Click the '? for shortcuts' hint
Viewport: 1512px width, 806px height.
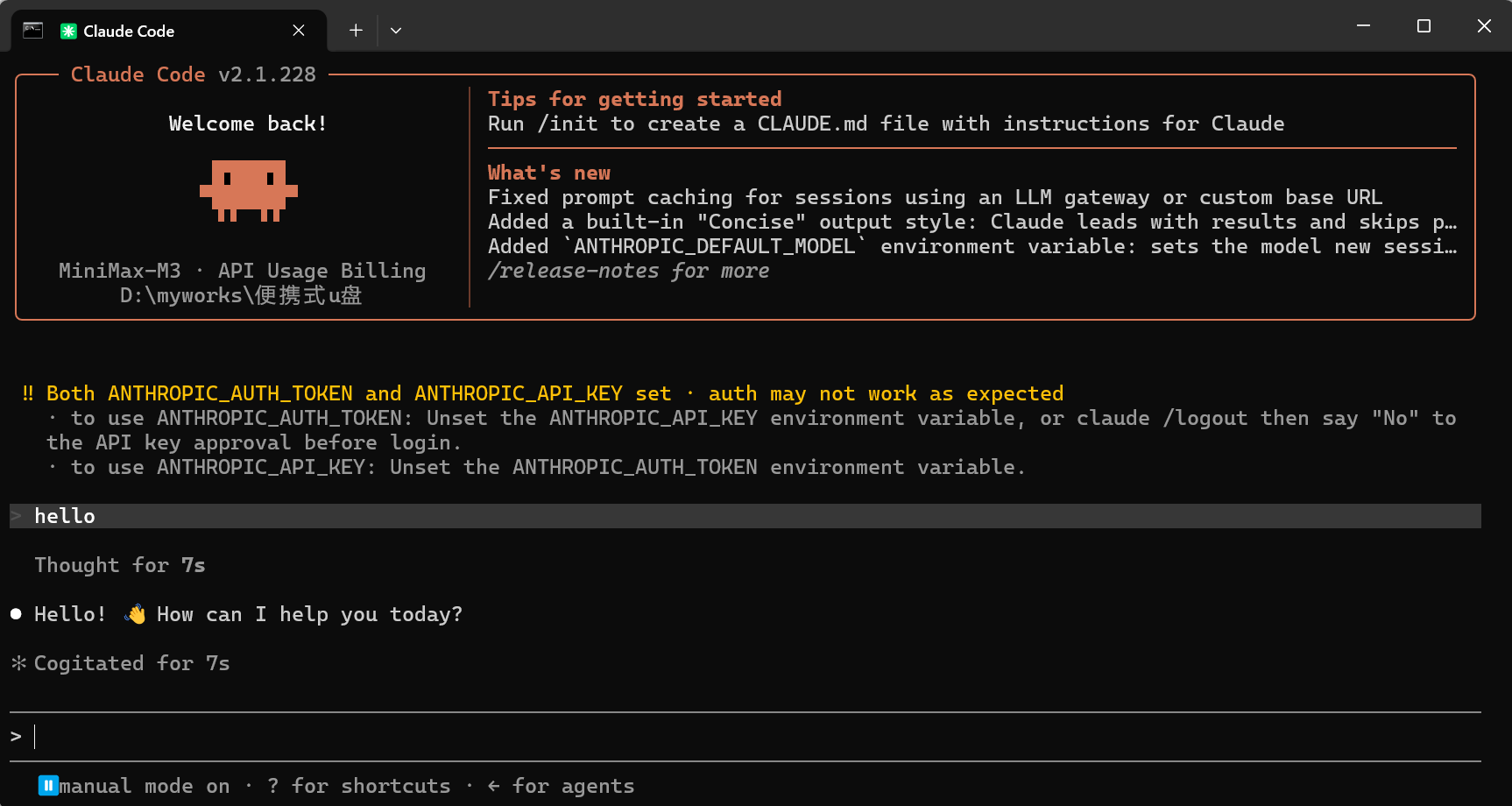359,786
